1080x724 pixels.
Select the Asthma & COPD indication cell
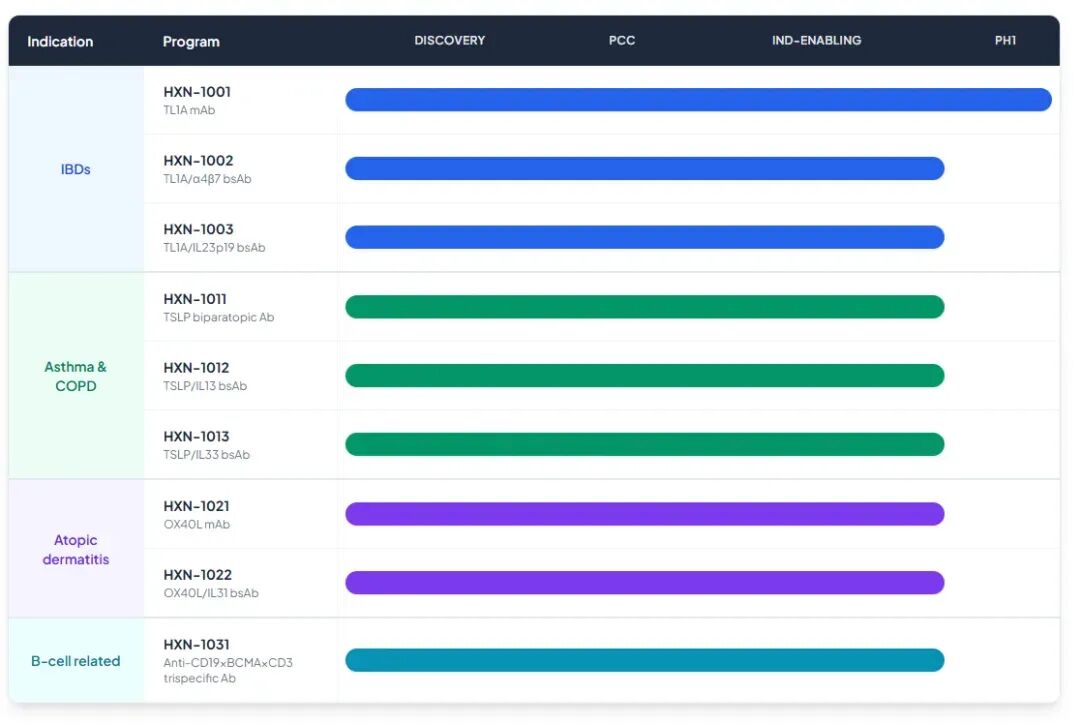[x=76, y=376]
